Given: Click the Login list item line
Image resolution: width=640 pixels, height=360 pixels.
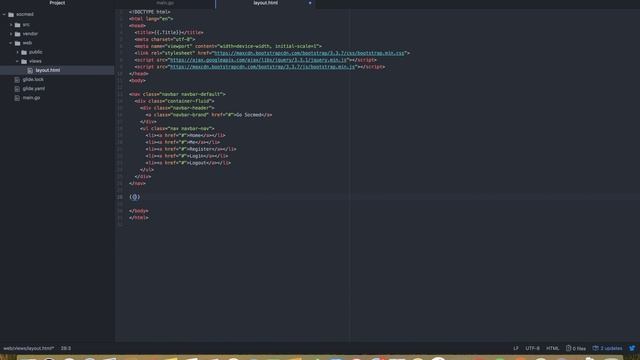Looking at the screenshot, I should 187,156.
